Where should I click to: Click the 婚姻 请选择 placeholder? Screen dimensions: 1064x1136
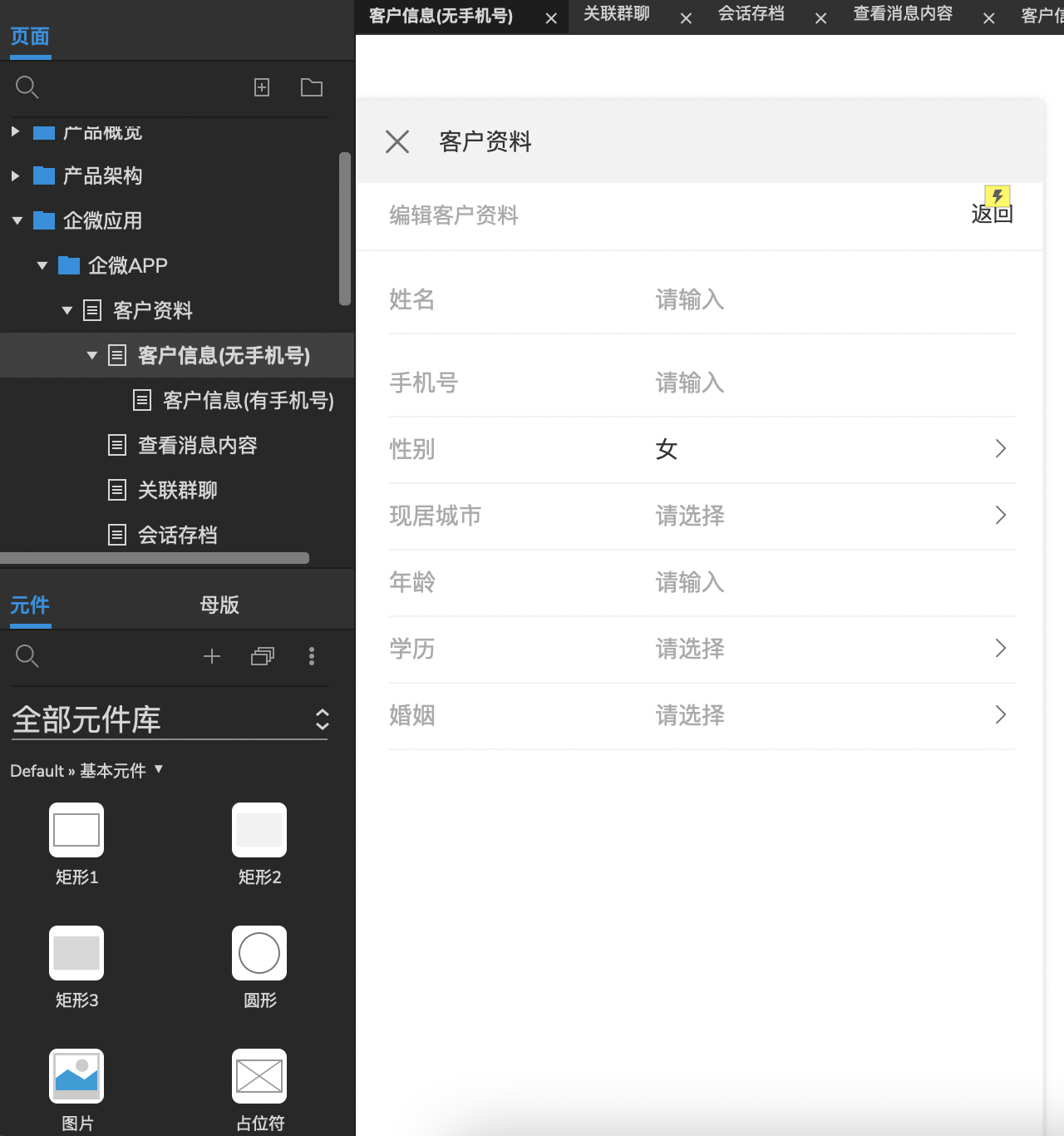click(x=690, y=715)
